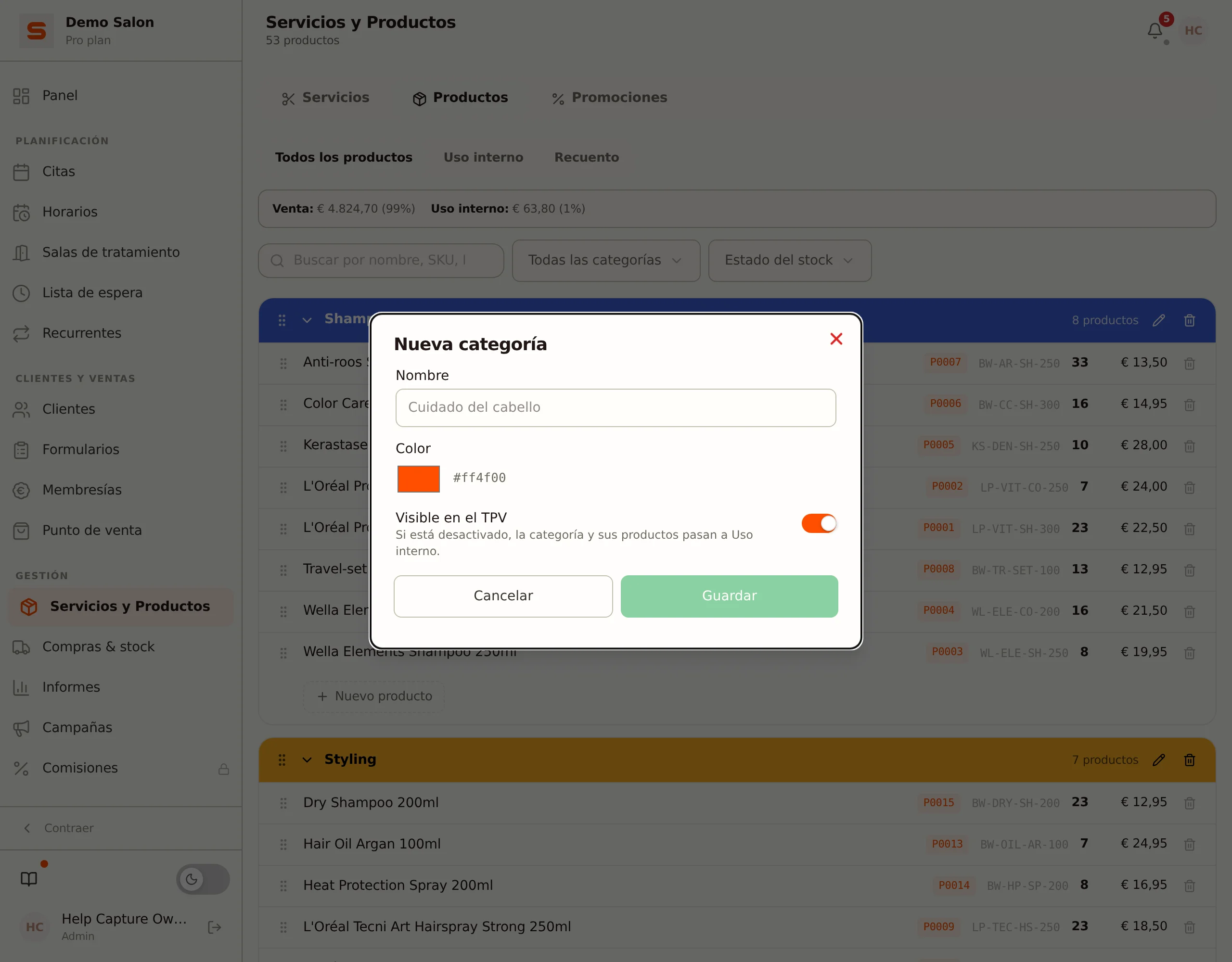The image size is (1232, 962).
Task: Click the Cancelar button
Action: tap(502, 595)
